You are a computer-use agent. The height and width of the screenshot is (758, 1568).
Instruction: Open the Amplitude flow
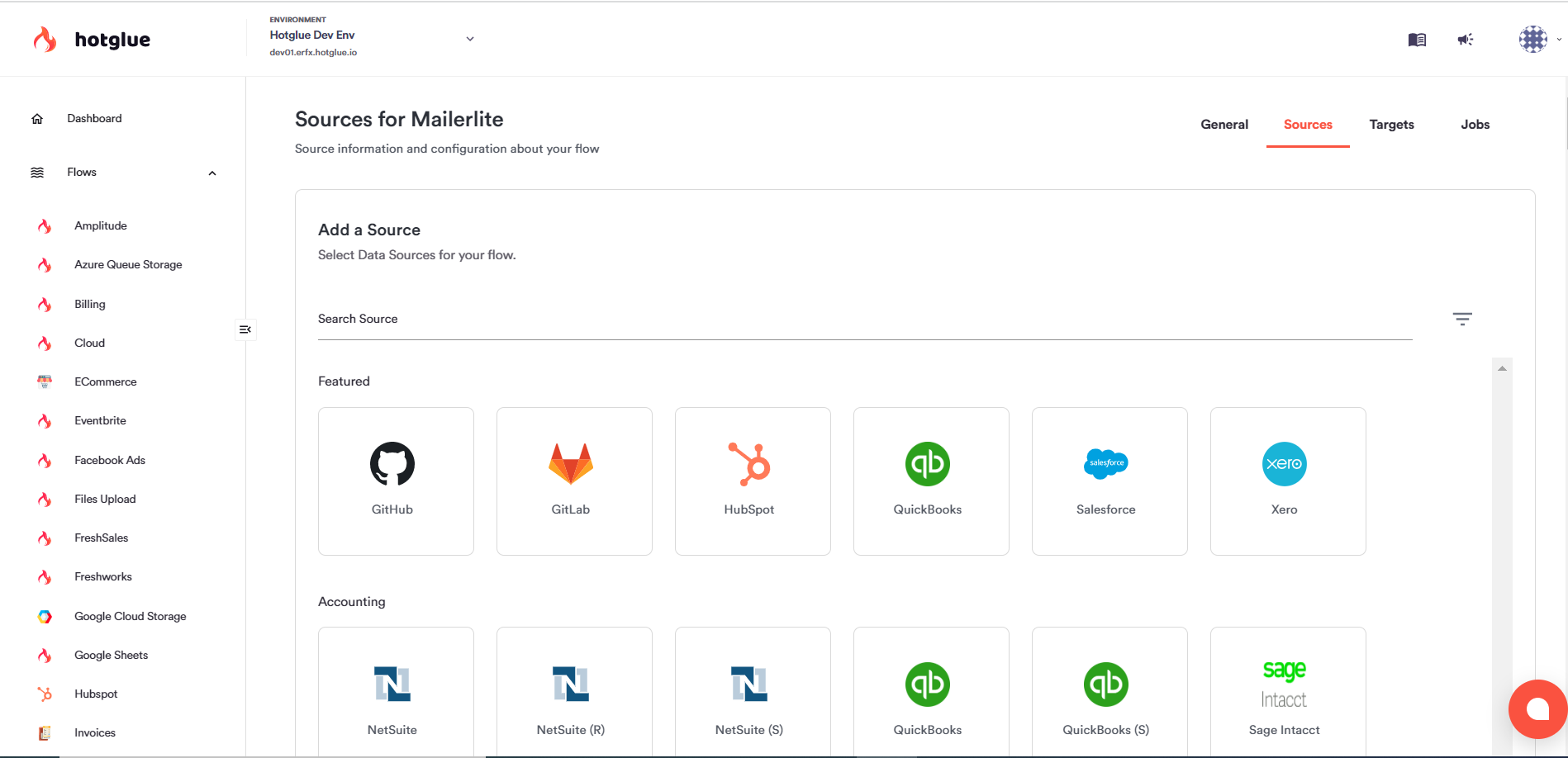point(101,226)
